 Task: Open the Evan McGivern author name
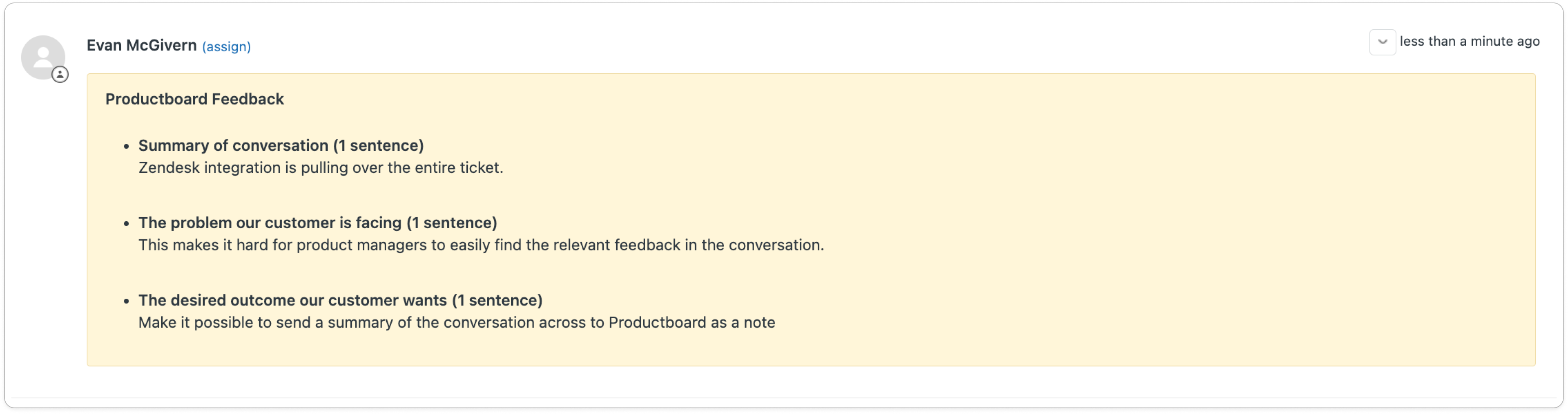pos(141,45)
